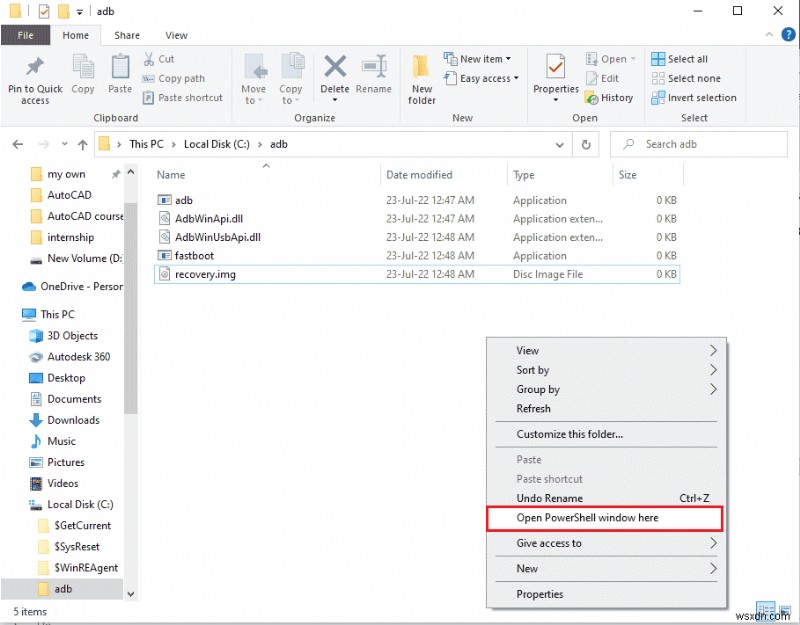800x625 pixels.
Task: Select Open PowerShell window here
Action: click(605, 518)
